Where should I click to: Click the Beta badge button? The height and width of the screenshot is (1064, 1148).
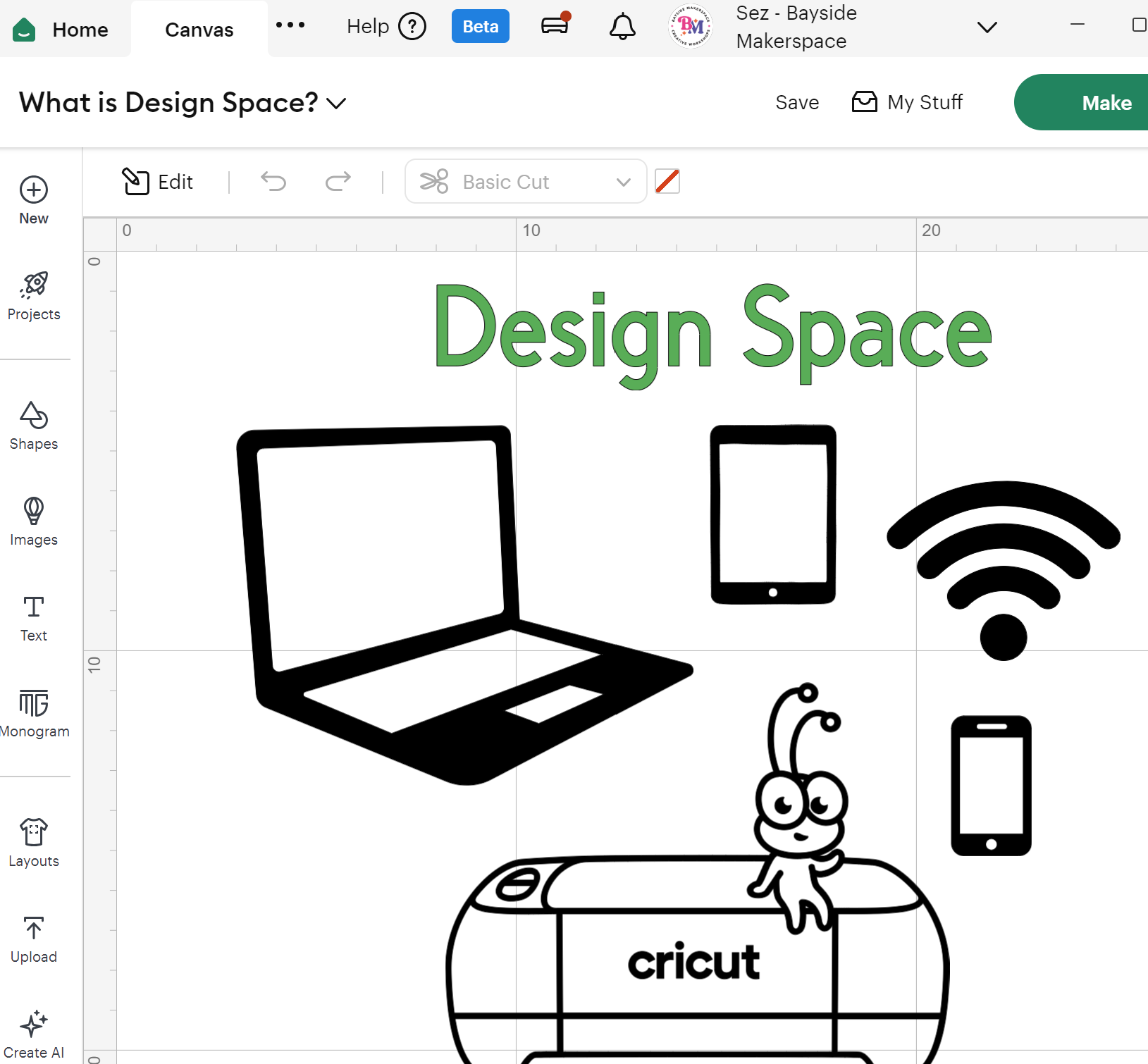point(481,27)
